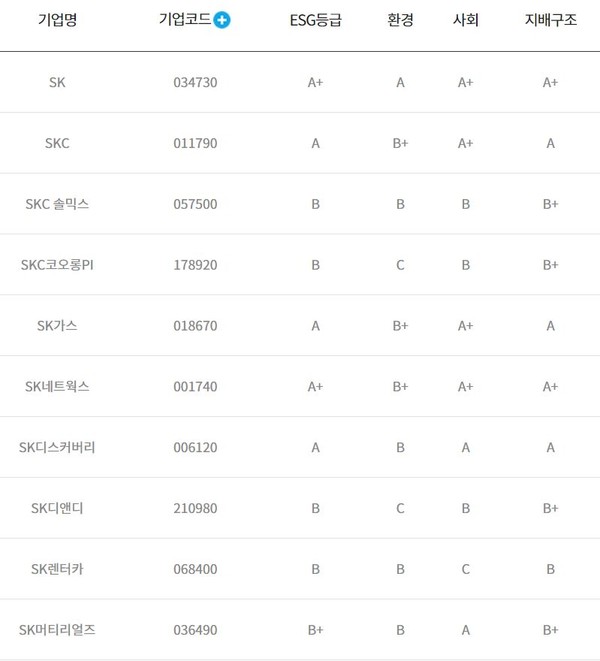
Task: Click the 환경 column header
Action: [400, 20]
